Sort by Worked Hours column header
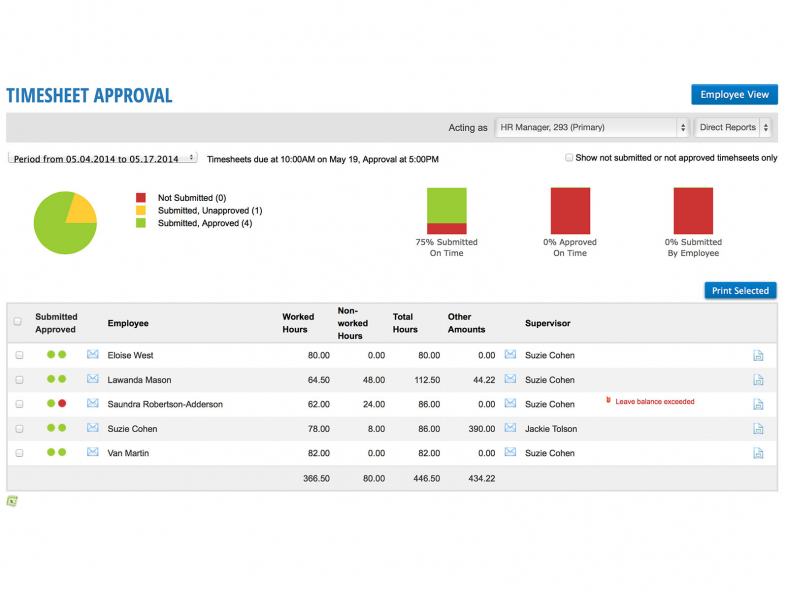This screenshot has height=591, width=788. 298,323
